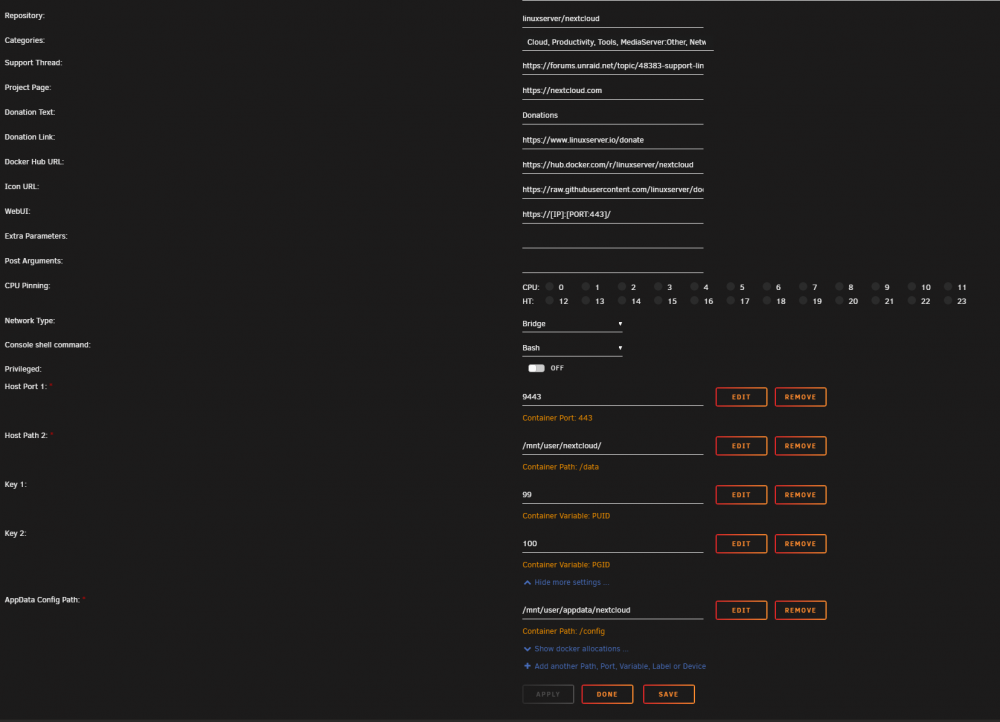Check HT 23 pinning option

[948, 300]
